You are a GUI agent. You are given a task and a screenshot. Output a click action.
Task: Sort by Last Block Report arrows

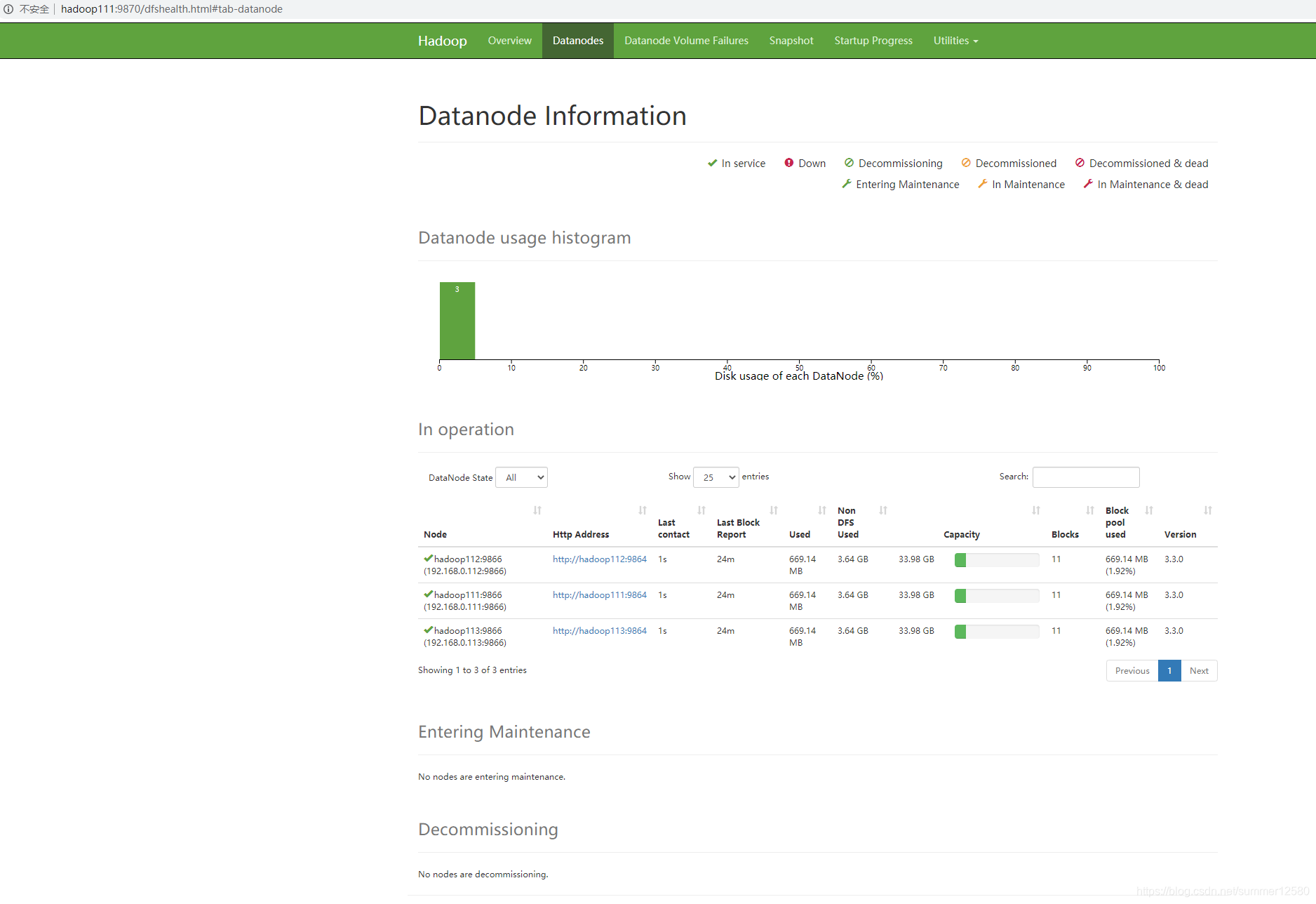coord(774,510)
